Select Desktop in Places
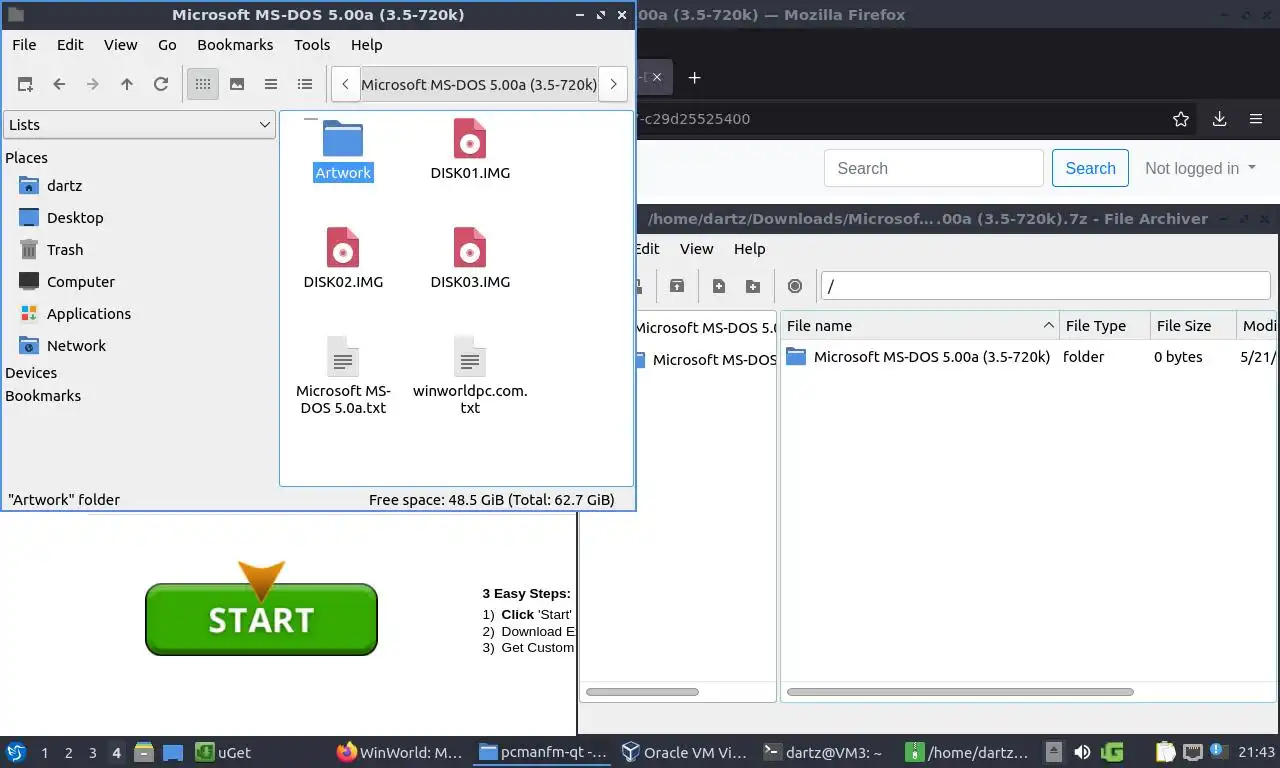 pyautogui.click(x=75, y=218)
